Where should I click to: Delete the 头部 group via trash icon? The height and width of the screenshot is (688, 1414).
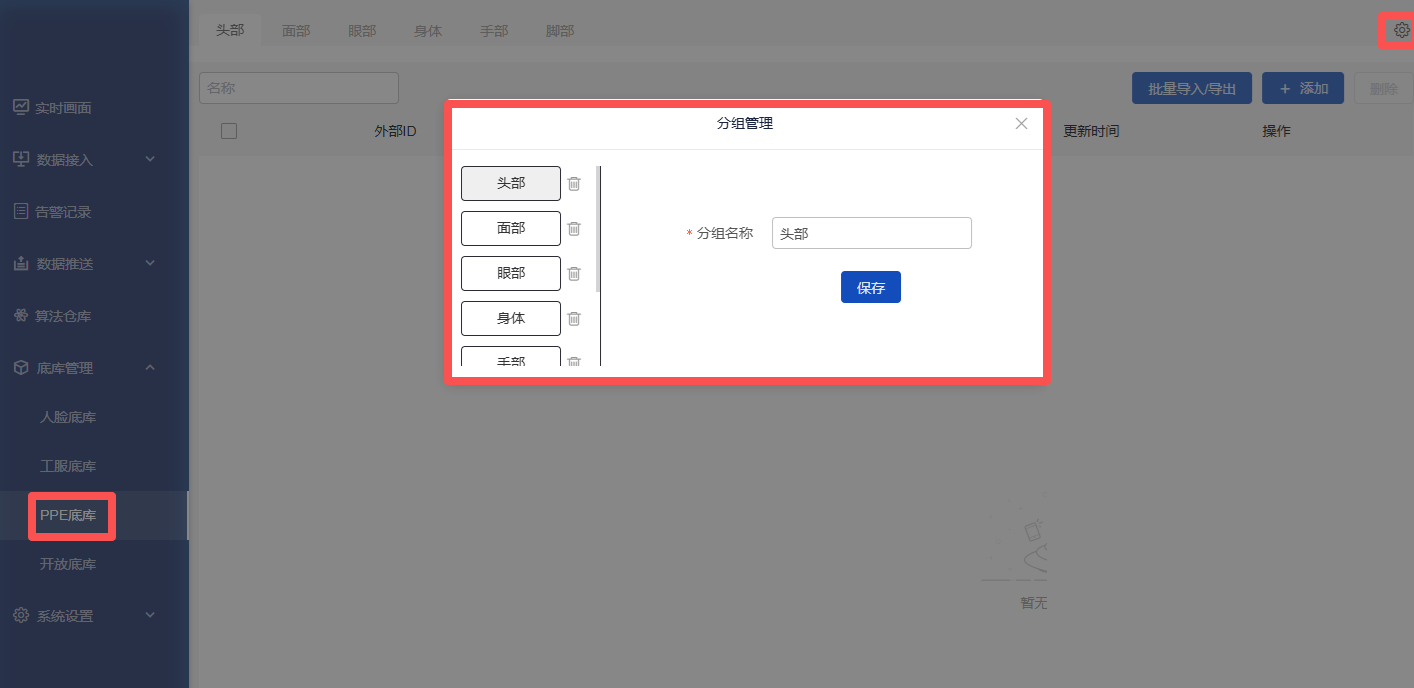coord(574,183)
